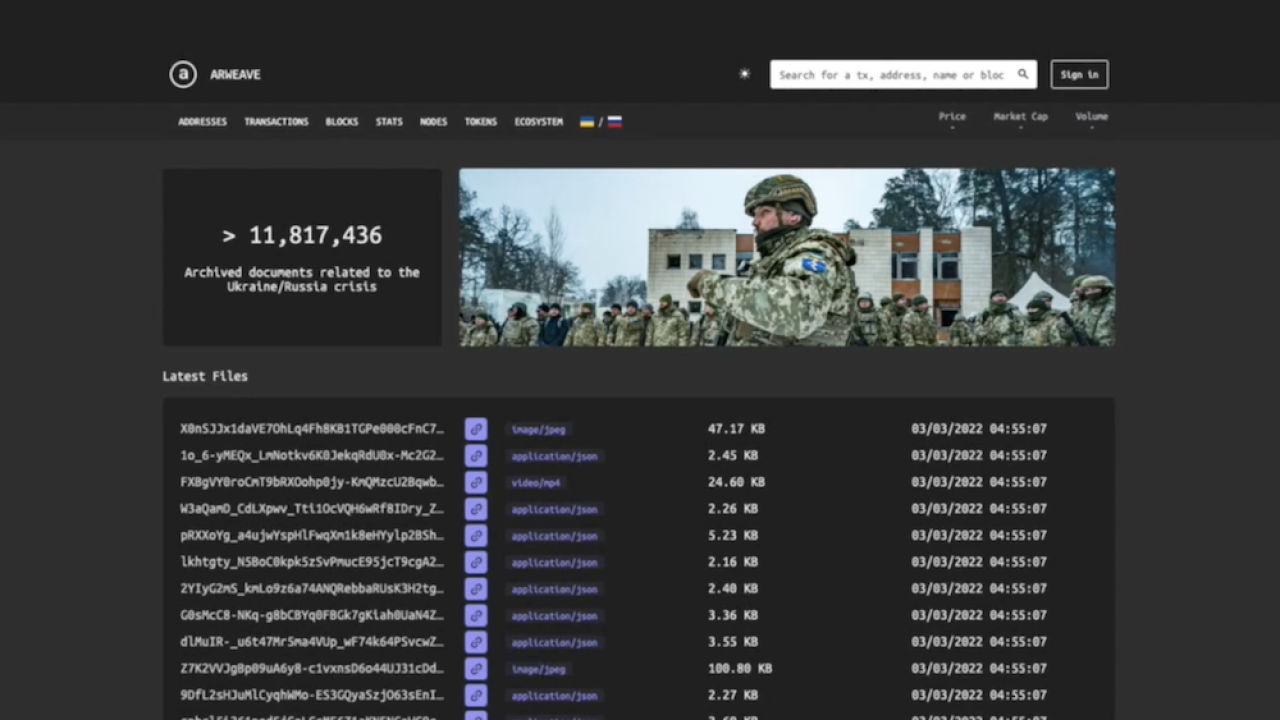1280x720 pixels.
Task: Open the Nodes menu item
Action: (433, 122)
